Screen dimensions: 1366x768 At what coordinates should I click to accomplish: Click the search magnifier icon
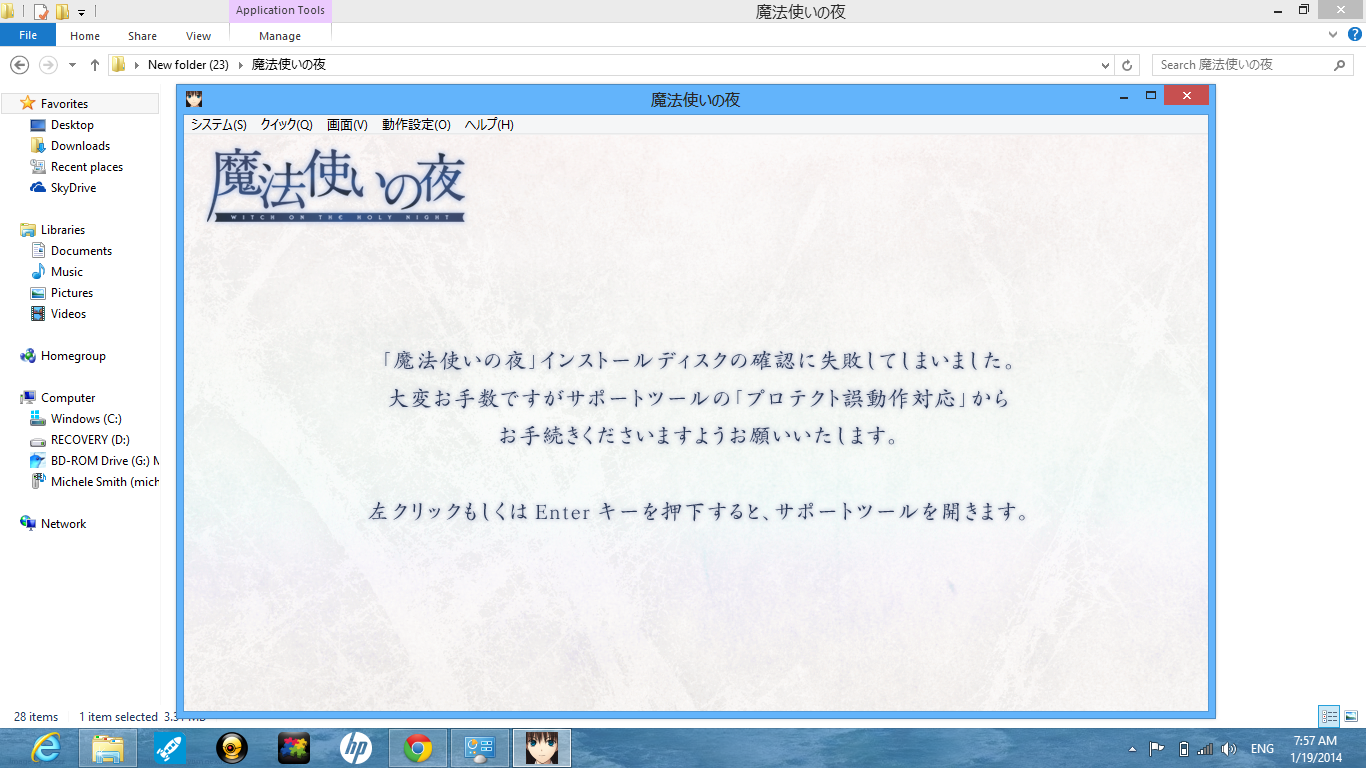click(x=1341, y=65)
